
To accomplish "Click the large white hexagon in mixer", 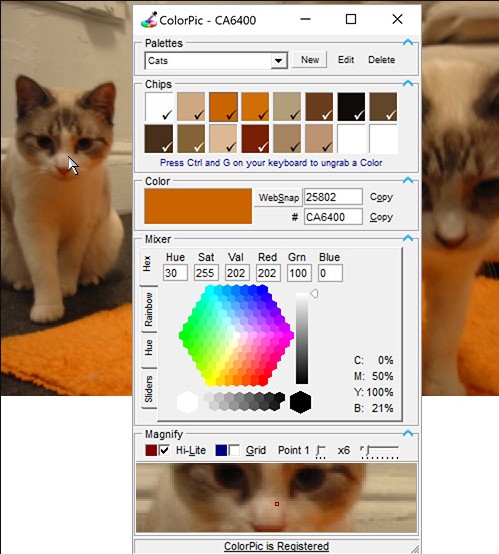I will [187, 402].
